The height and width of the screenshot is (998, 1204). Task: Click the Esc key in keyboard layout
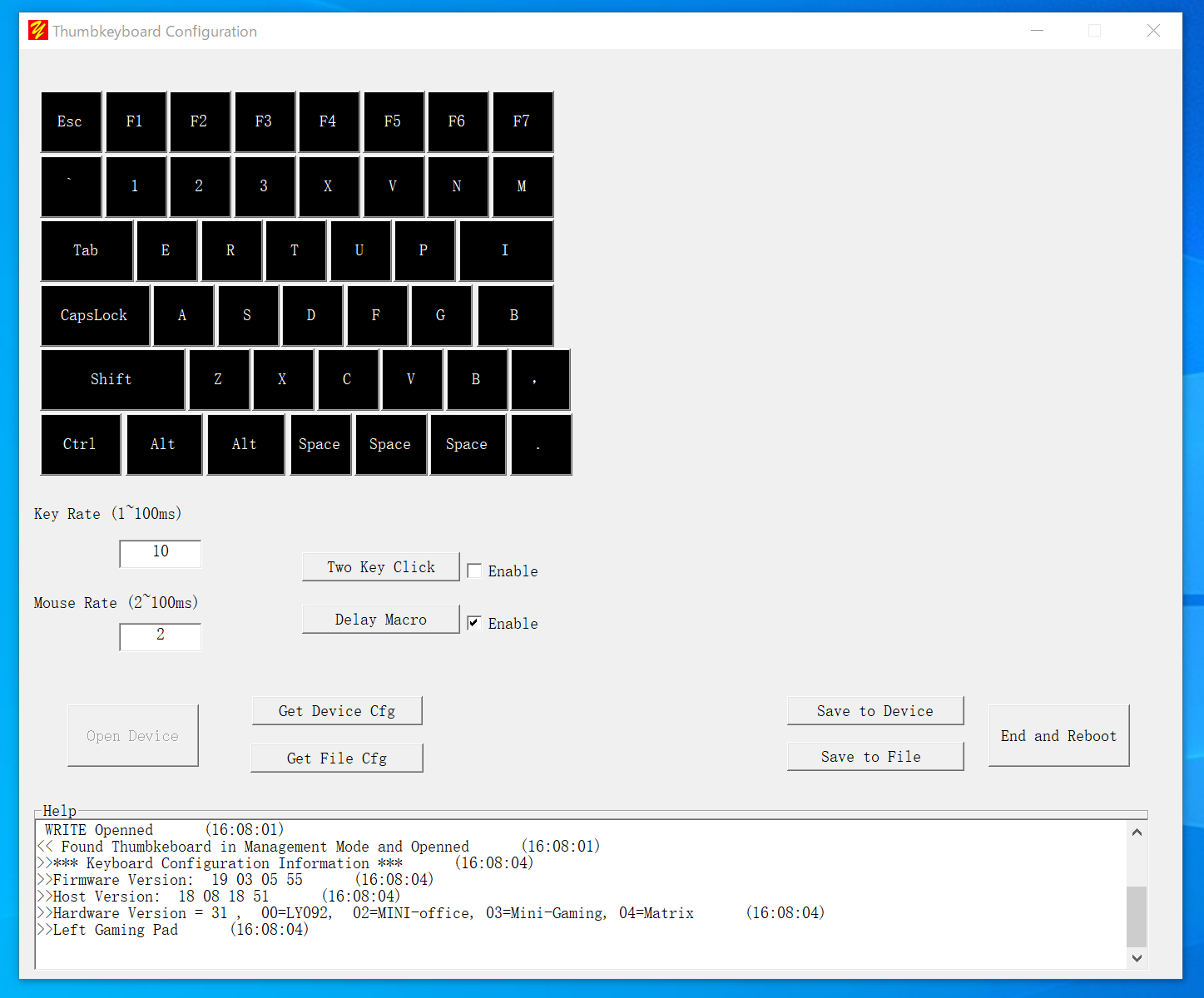(x=71, y=122)
